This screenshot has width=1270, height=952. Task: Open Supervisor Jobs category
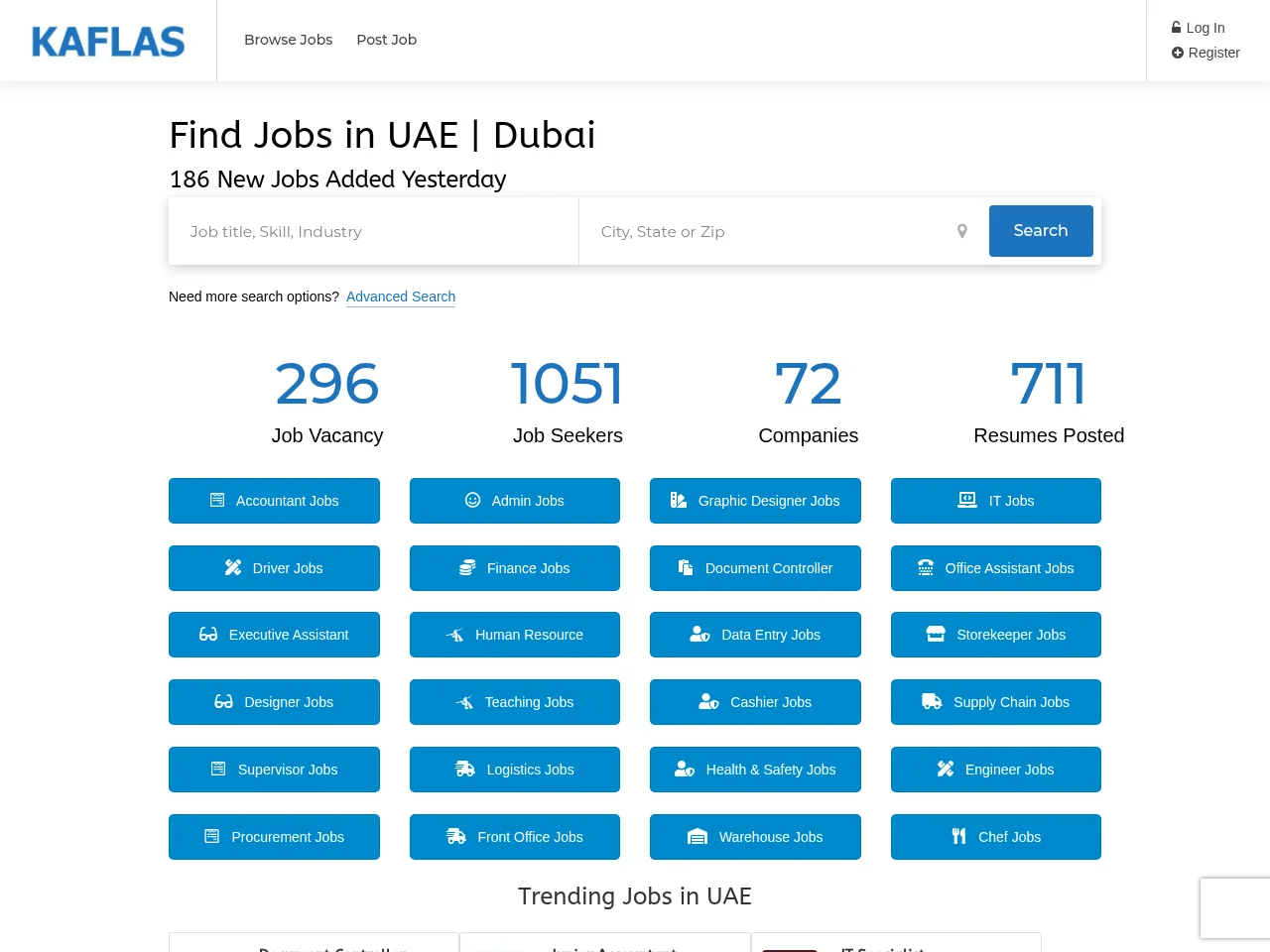click(274, 770)
